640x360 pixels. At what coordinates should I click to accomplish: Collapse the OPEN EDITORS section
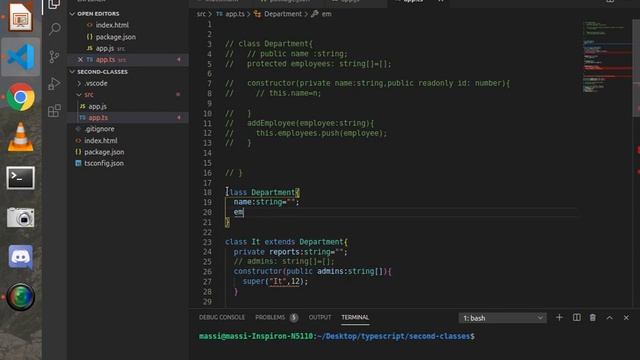point(98,13)
